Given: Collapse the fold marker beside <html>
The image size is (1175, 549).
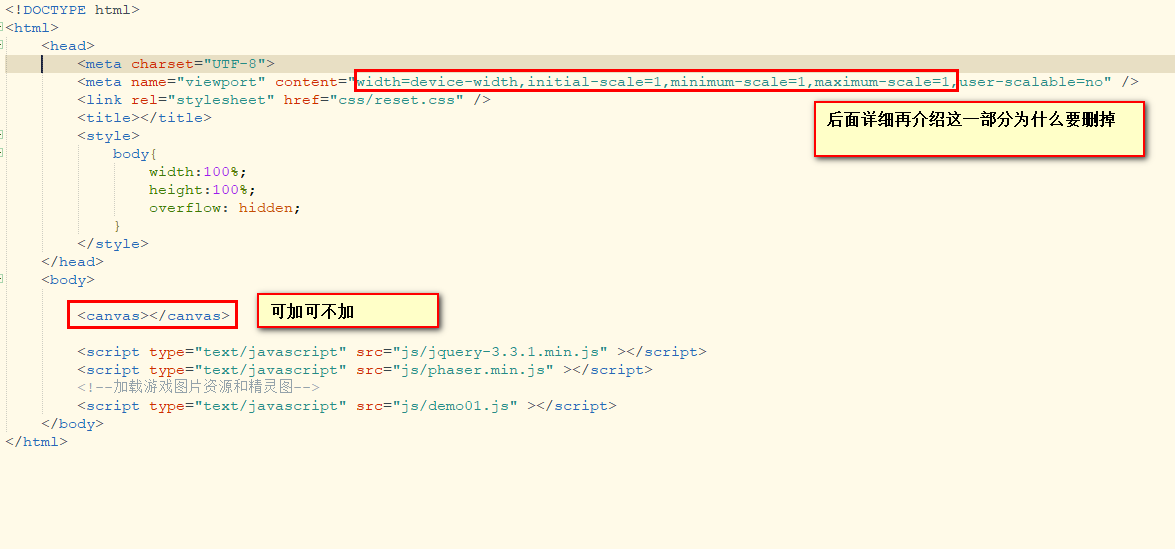Looking at the screenshot, I should point(1,27).
